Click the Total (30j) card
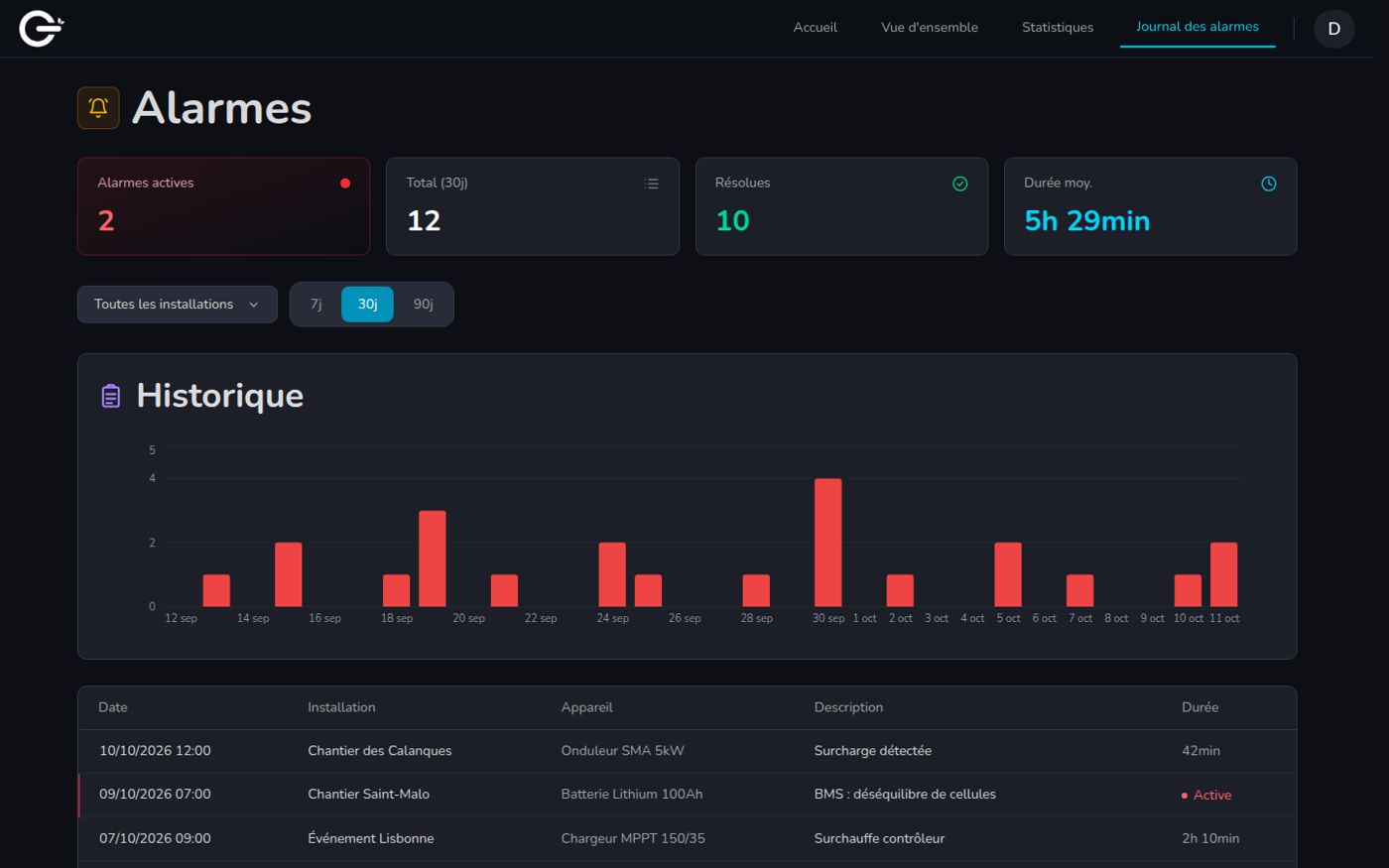 click(533, 206)
